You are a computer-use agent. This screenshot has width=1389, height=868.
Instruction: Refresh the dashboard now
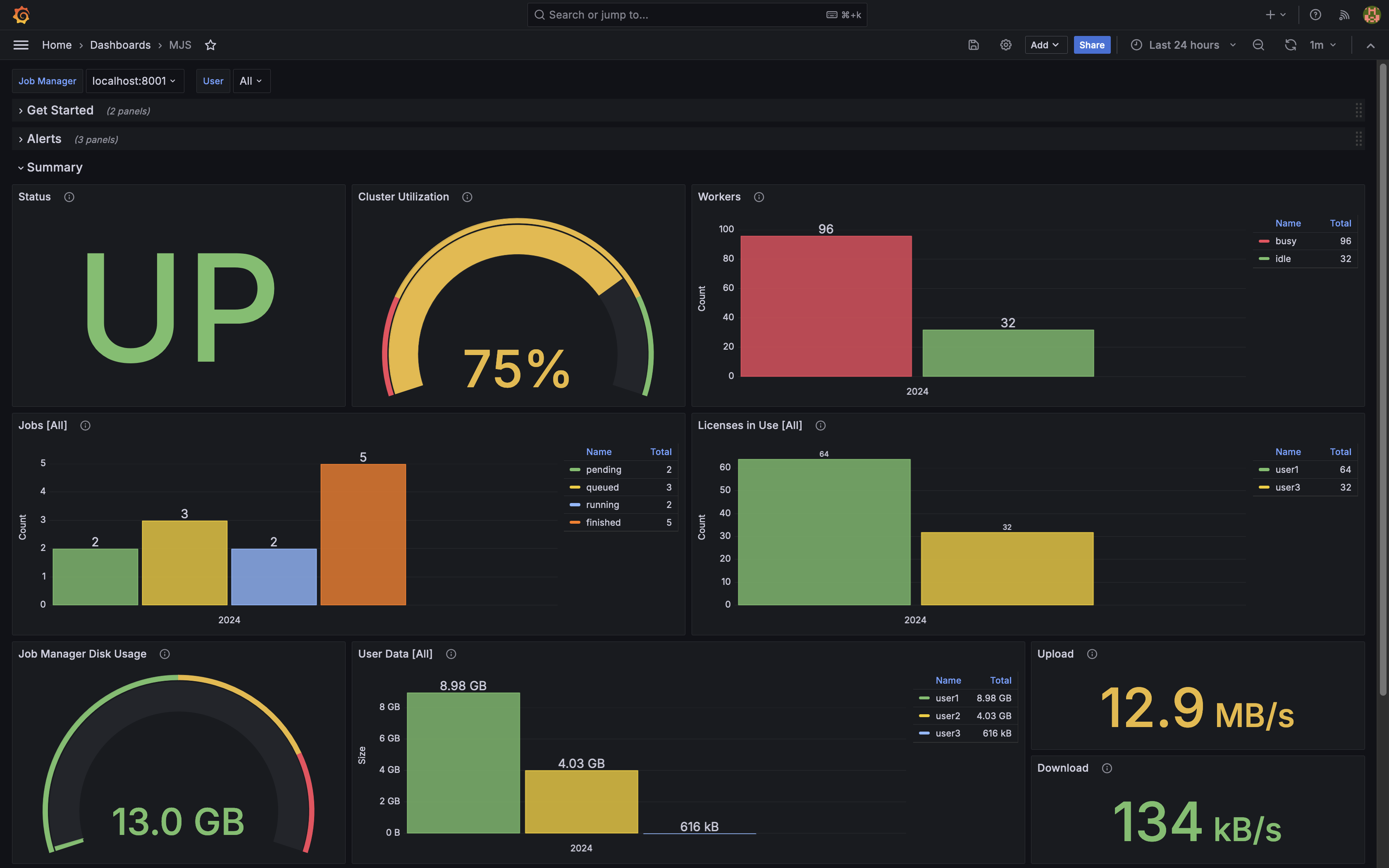1290,45
